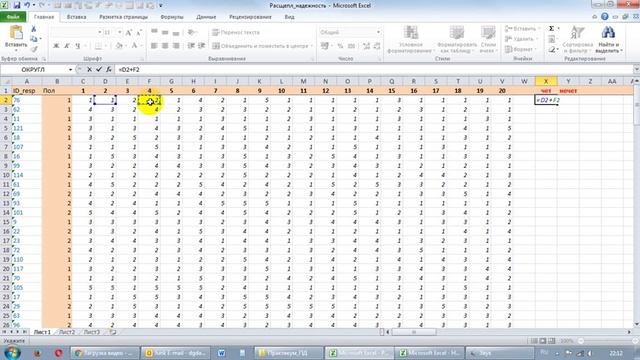This screenshot has width=640, height=360.
Task: Toggle Align text right
Action: [176, 46]
